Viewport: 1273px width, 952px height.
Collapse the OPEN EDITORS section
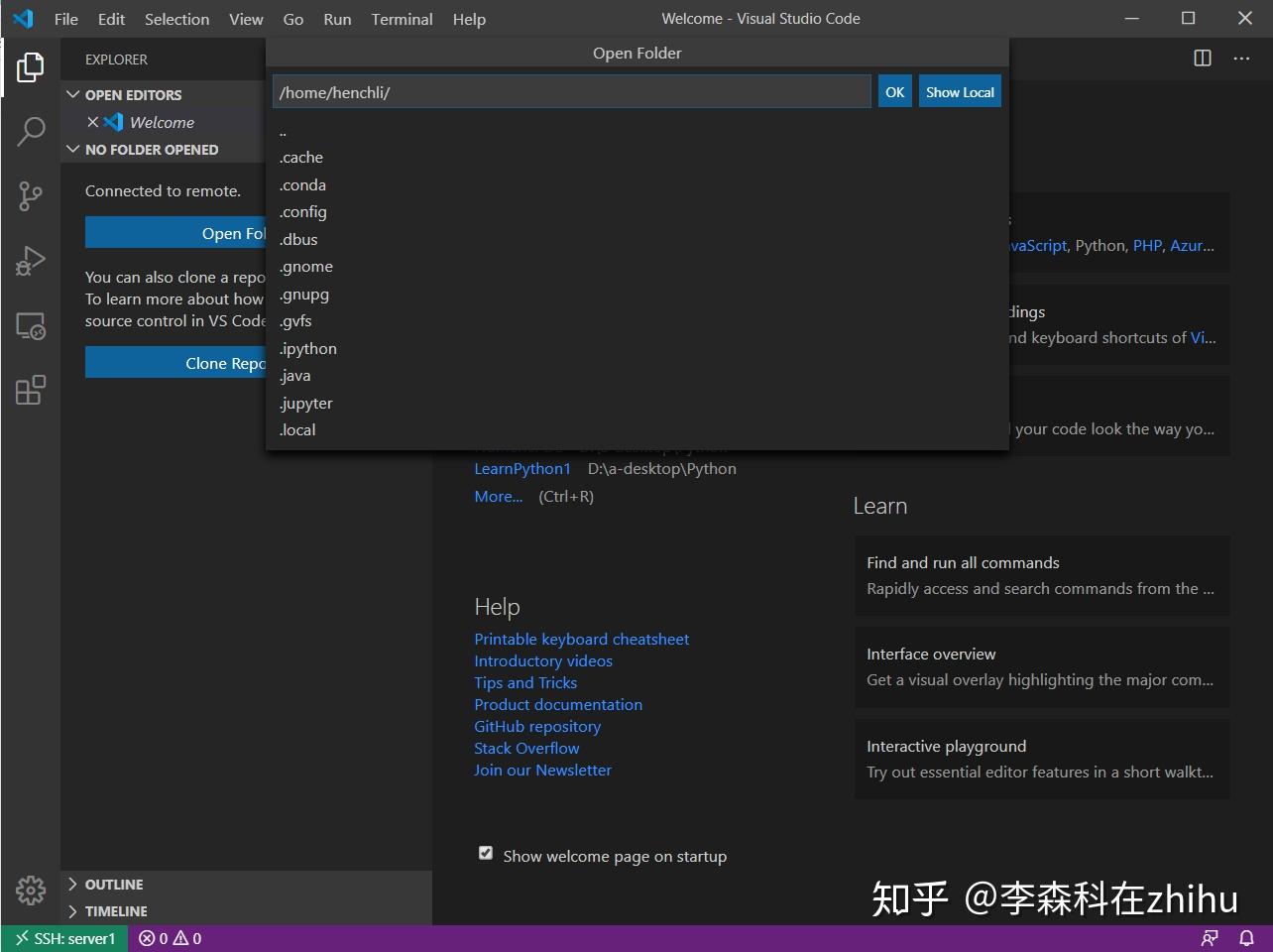(x=73, y=94)
